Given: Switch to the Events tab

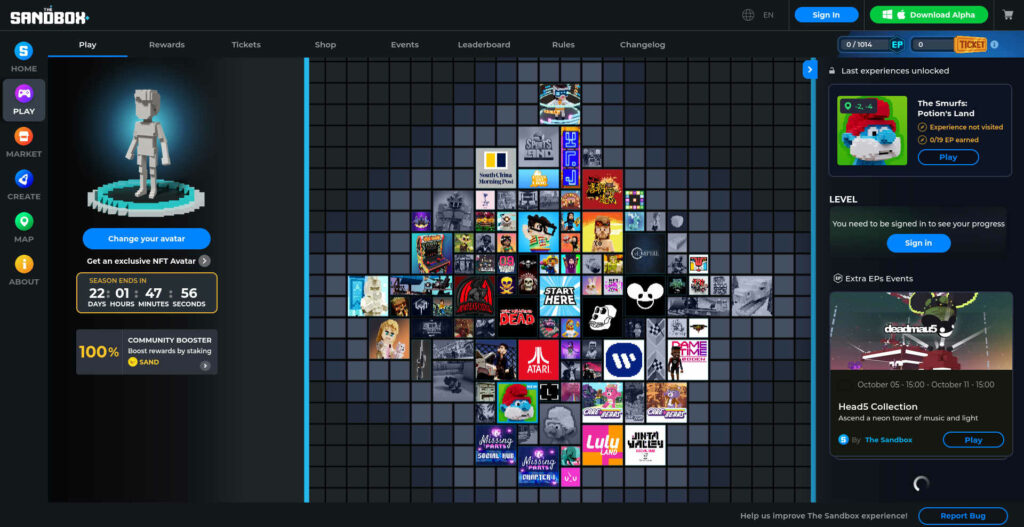Looking at the screenshot, I should (404, 44).
